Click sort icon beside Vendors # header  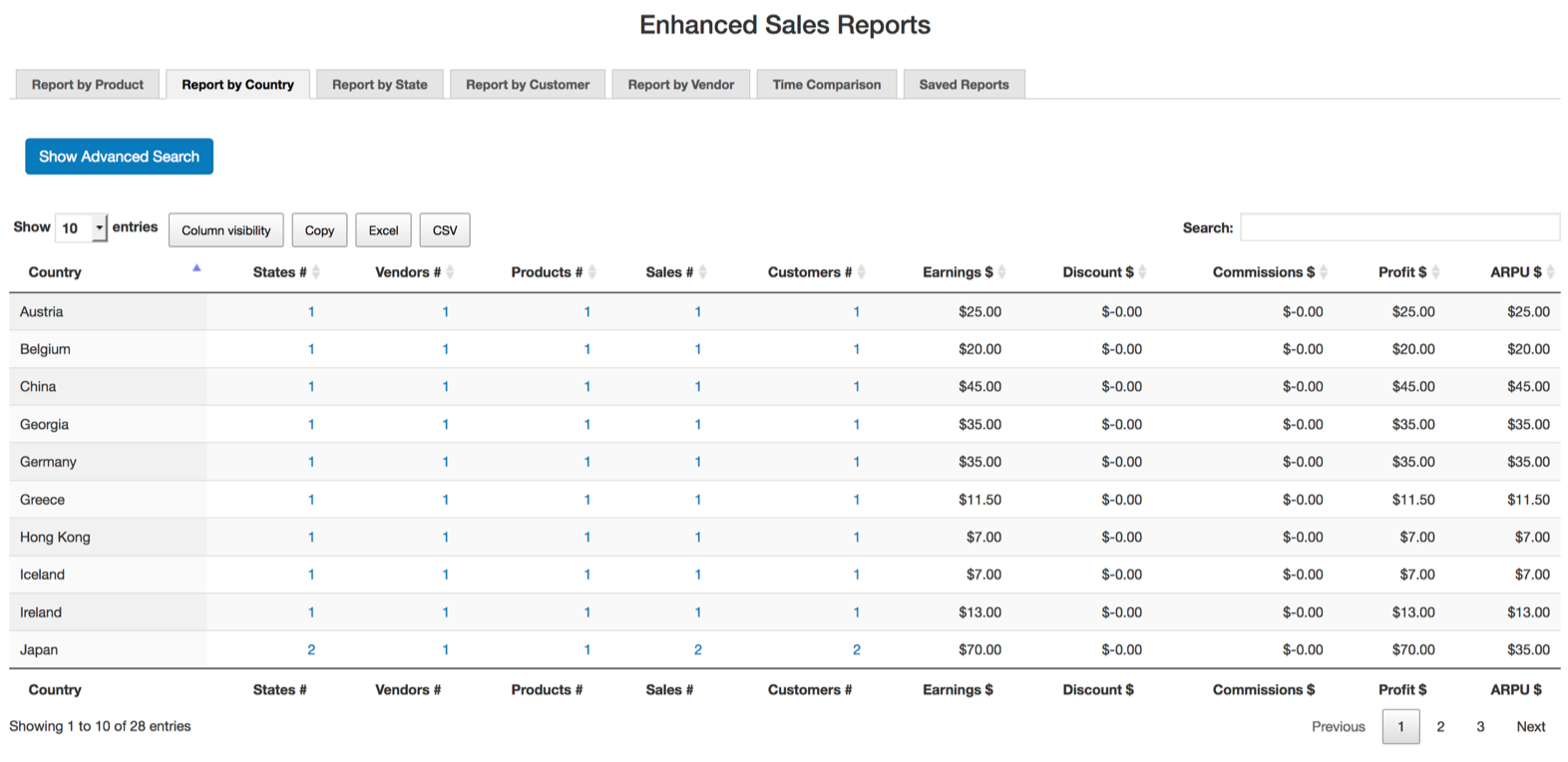[450, 272]
